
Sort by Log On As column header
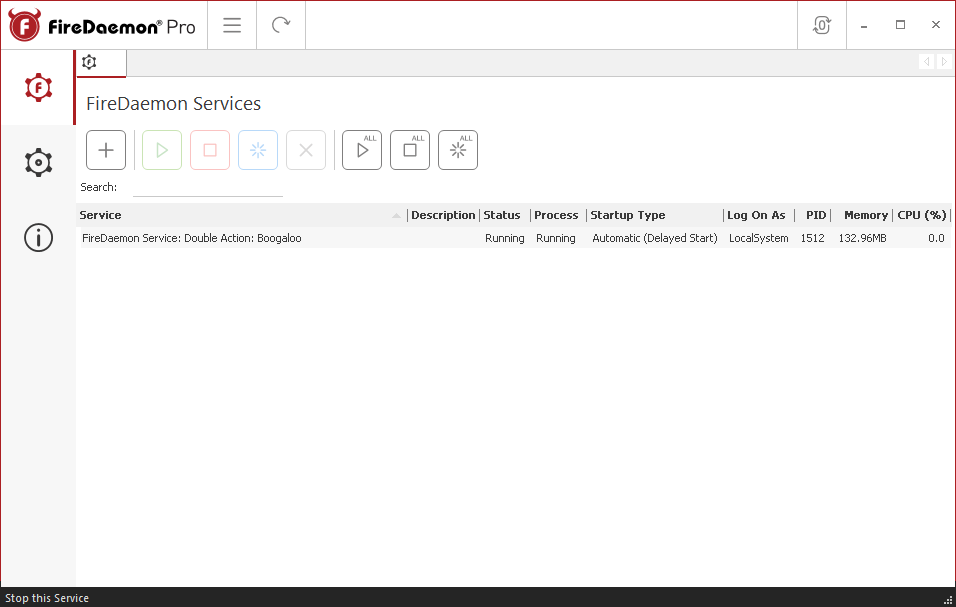(x=758, y=215)
